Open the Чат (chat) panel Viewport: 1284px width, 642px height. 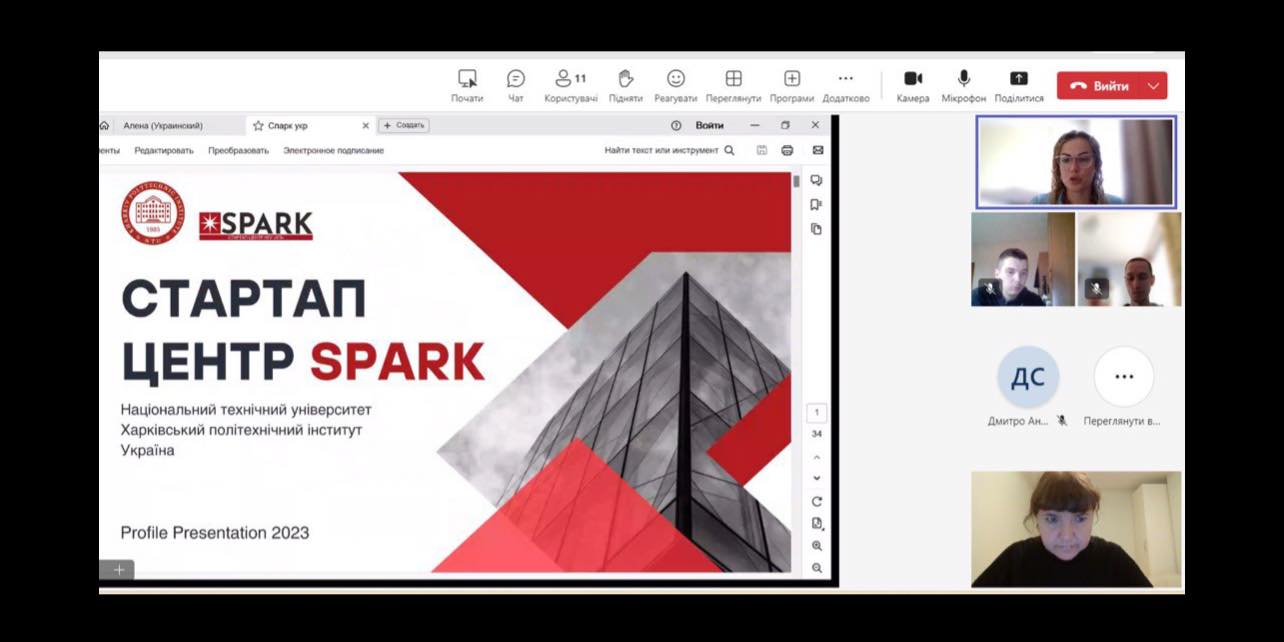click(515, 79)
